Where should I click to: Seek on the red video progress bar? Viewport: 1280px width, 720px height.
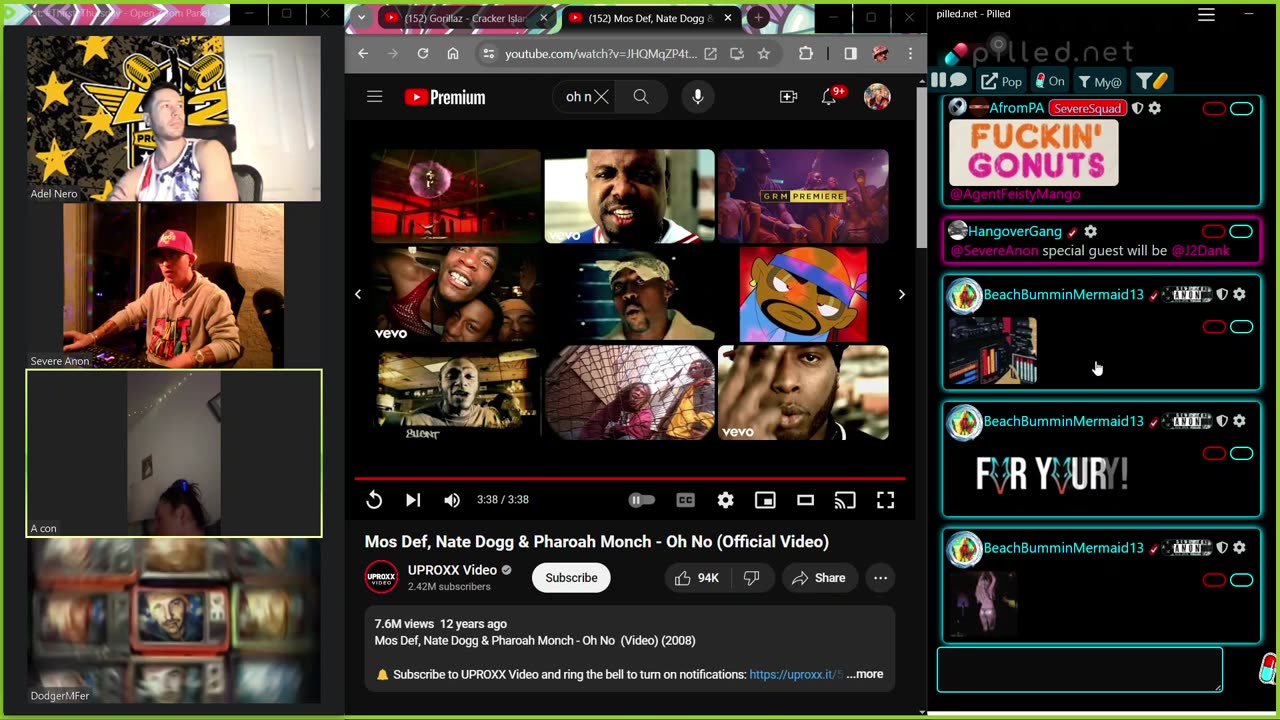[630, 479]
